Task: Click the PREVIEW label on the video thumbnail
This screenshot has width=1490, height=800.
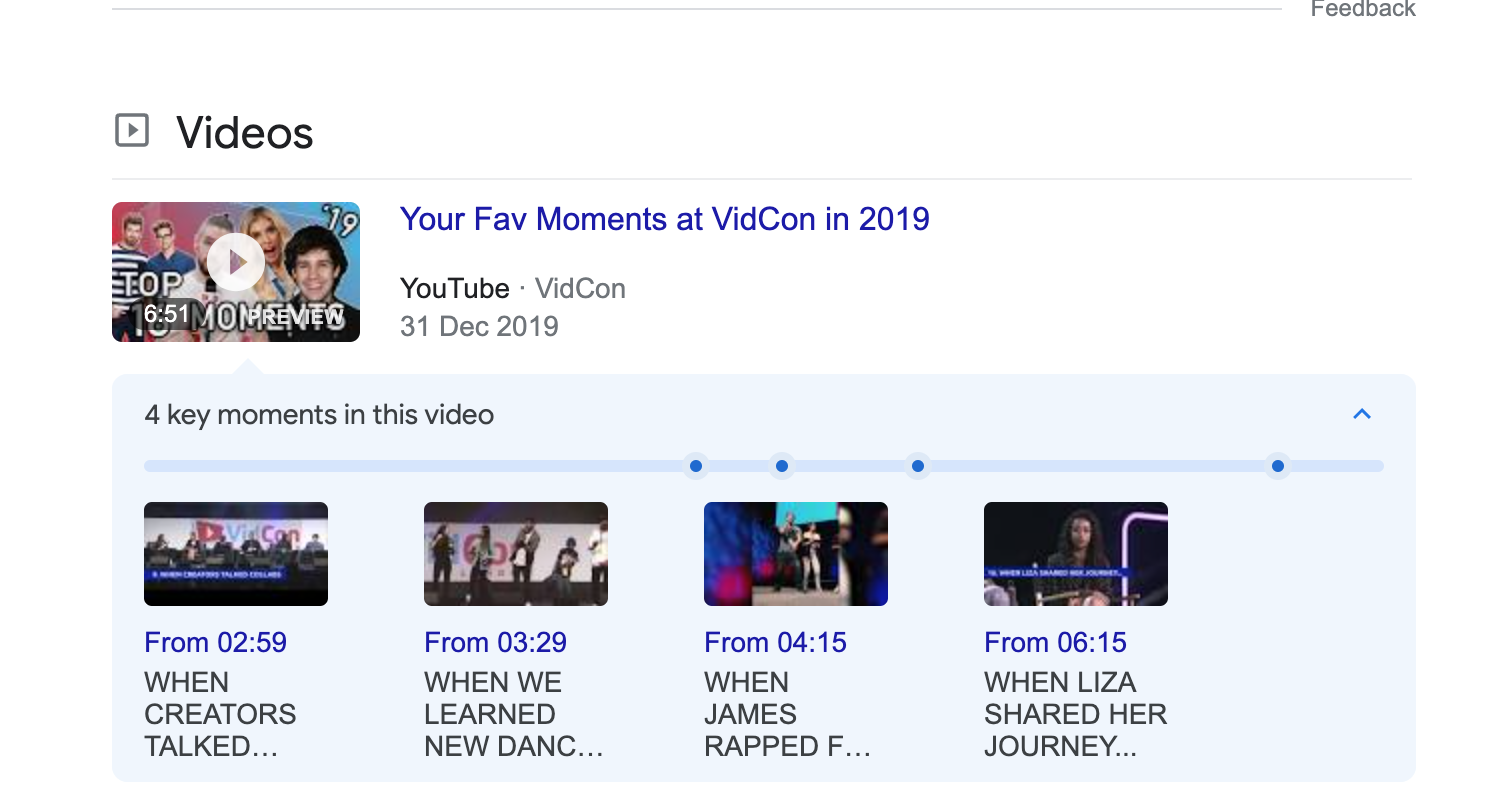Action: click(296, 317)
